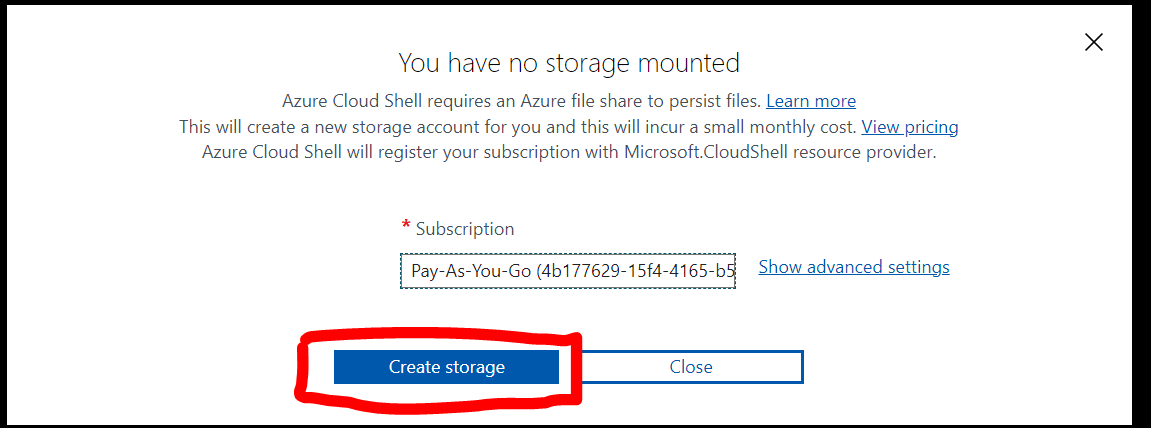Click the 'You have no storage mounted' heading
Screen dimensions: 1151x428
[x=568, y=63]
